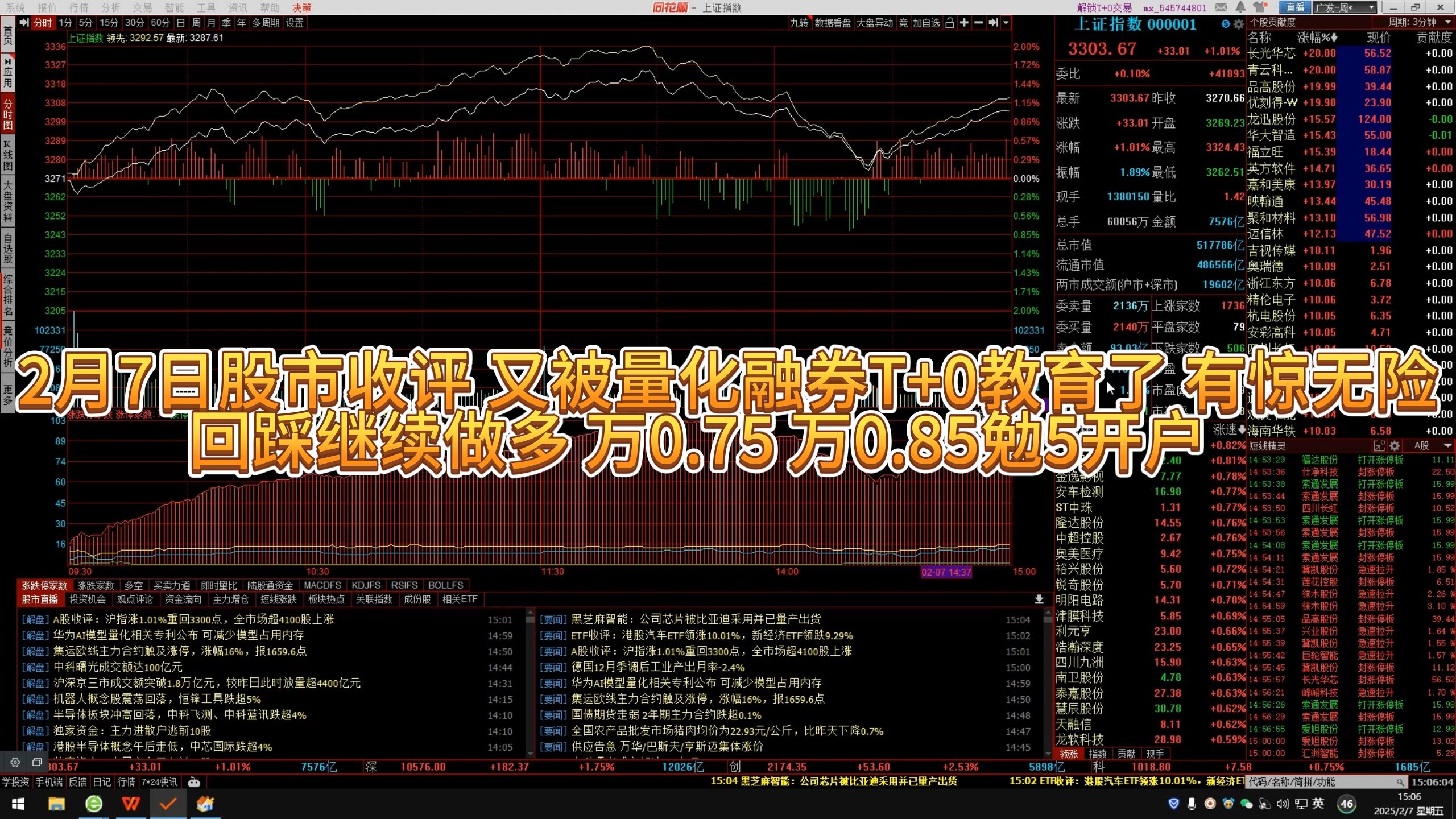
Task: Select K线图 in left sidebar
Action: (7, 156)
